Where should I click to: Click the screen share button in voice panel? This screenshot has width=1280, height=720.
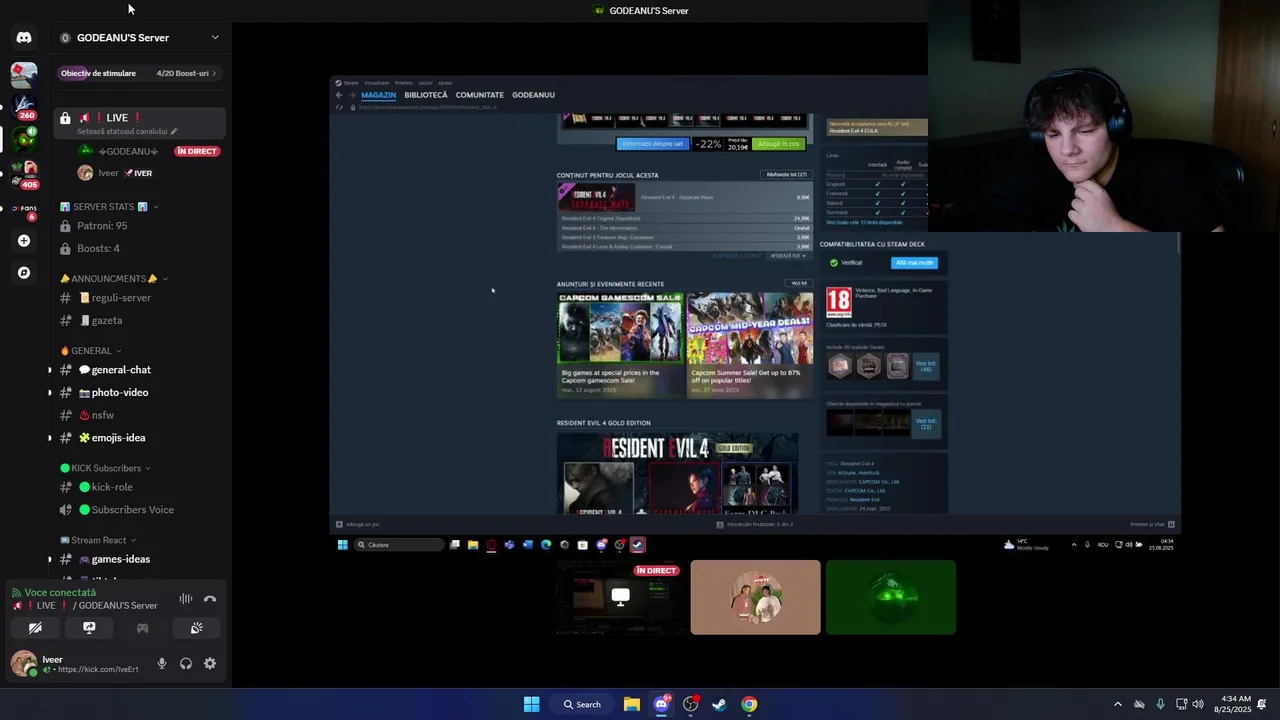pyautogui.click(x=89, y=628)
